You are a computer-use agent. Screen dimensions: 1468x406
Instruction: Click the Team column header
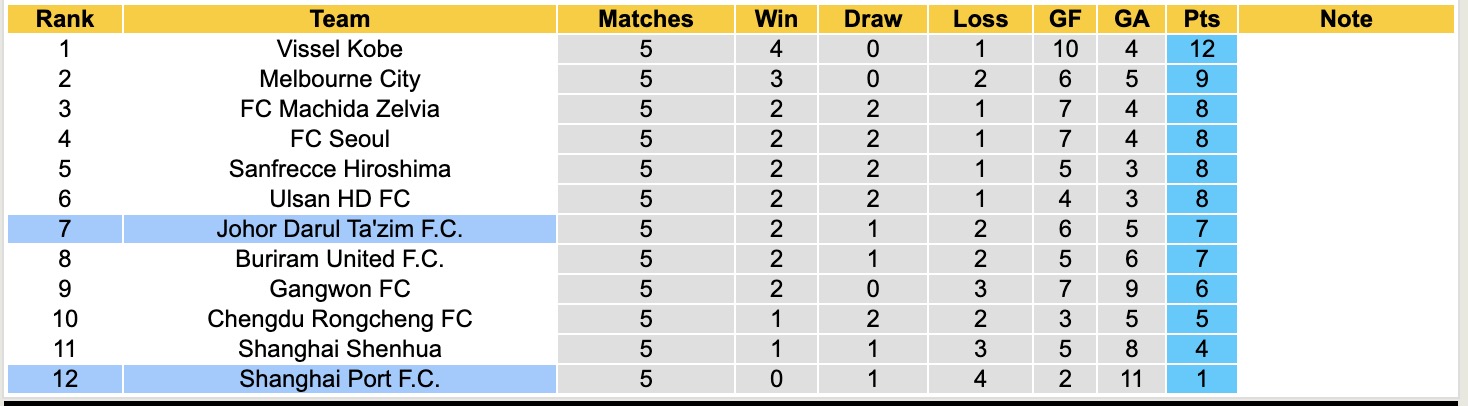(x=339, y=19)
